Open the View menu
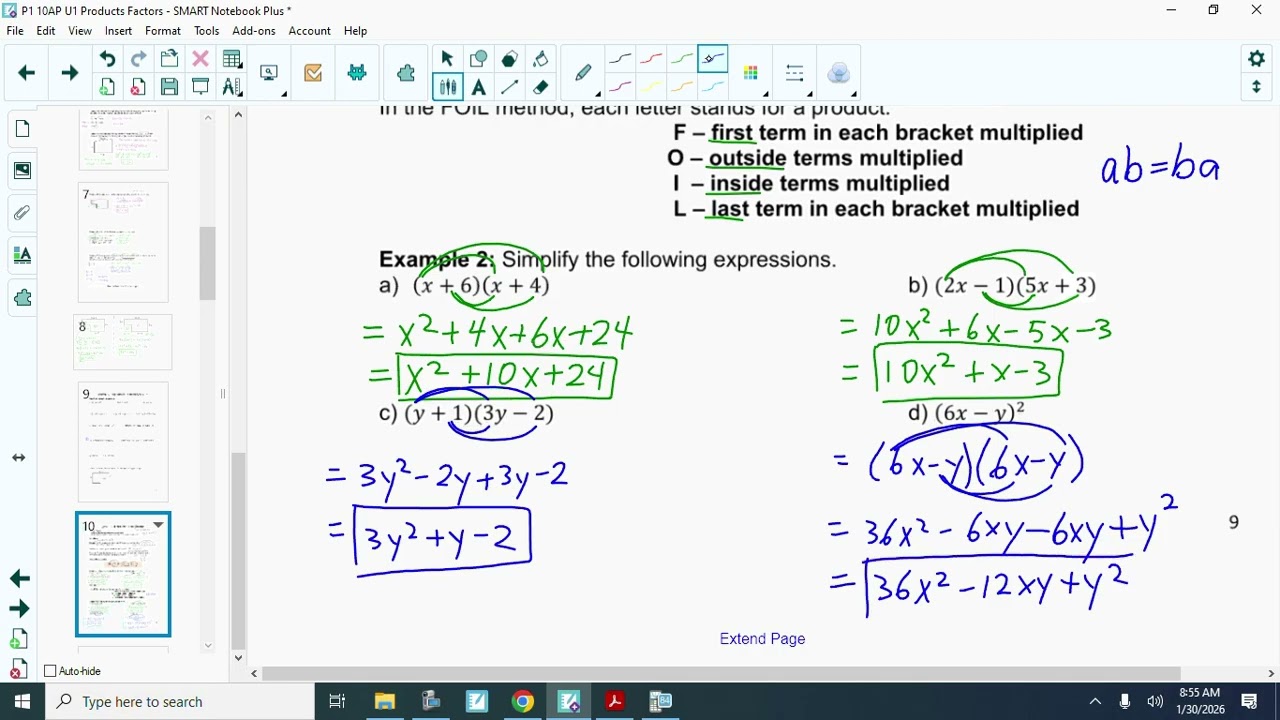1280x720 pixels. 80,31
